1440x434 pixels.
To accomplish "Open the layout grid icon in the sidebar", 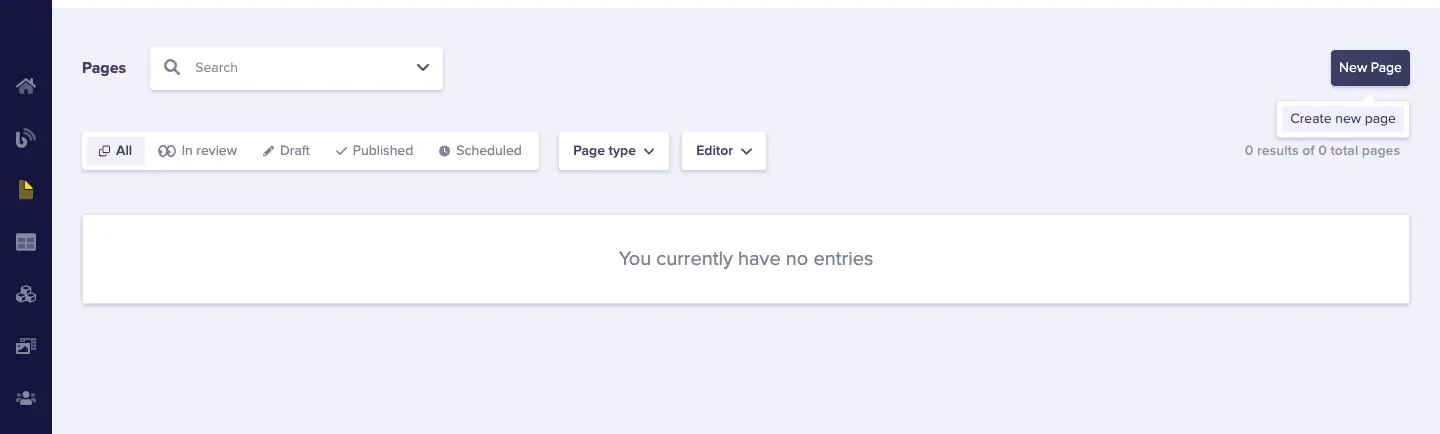I will (x=26, y=242).
